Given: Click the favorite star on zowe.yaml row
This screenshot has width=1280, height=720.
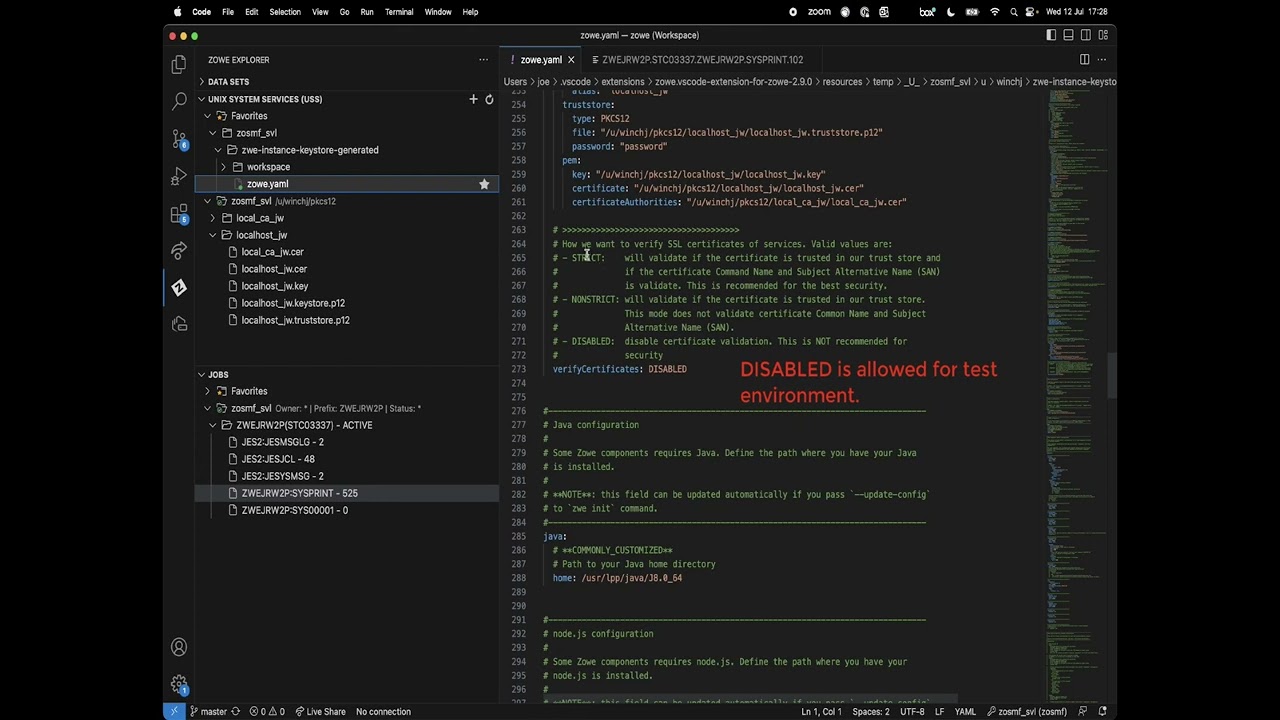Looking at the screenshot, I should pyautogui.click(x=484, y=184).
